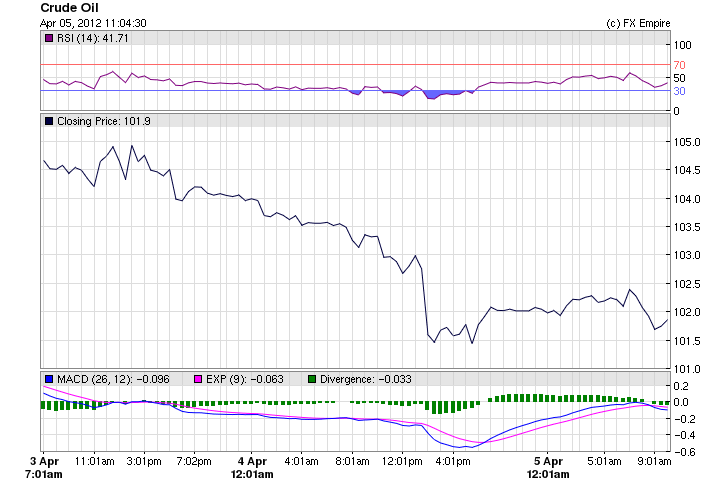The image size is (710, 487).
Task: Click the timestamp 'Apr 05, 2012 11:04:30'
Action: [x=93, y=23]
